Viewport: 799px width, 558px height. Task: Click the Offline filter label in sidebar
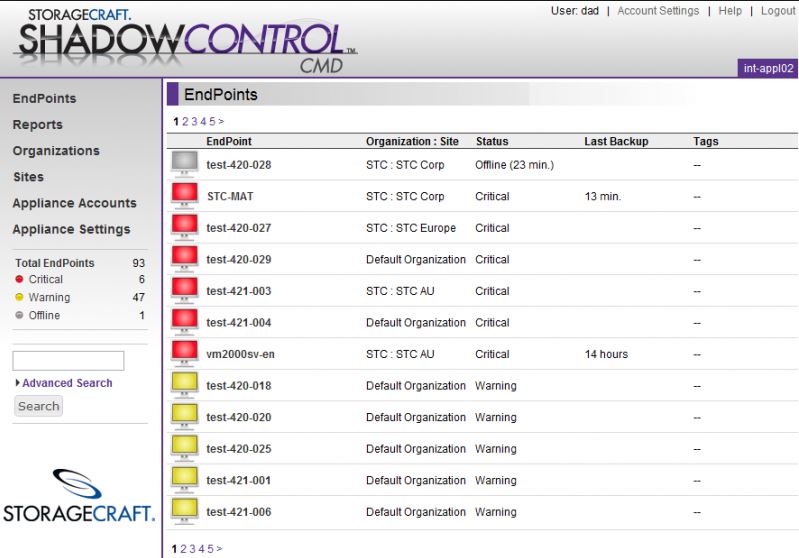[x=44, y=315]
